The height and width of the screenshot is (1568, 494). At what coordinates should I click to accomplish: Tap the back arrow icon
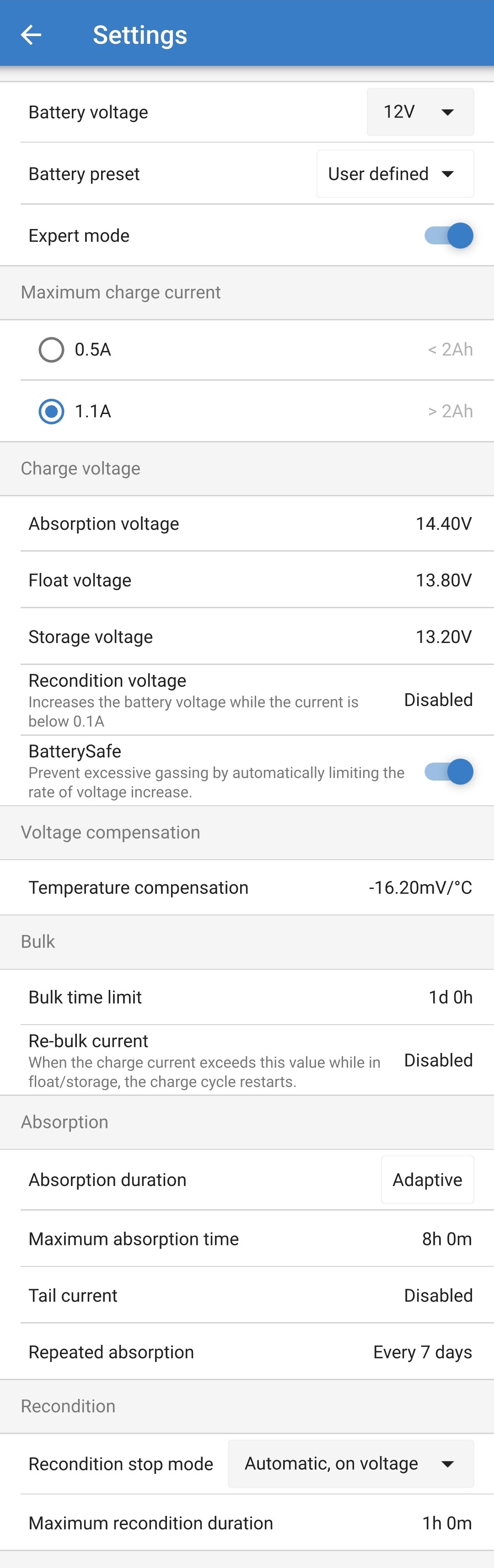point(31,35)
